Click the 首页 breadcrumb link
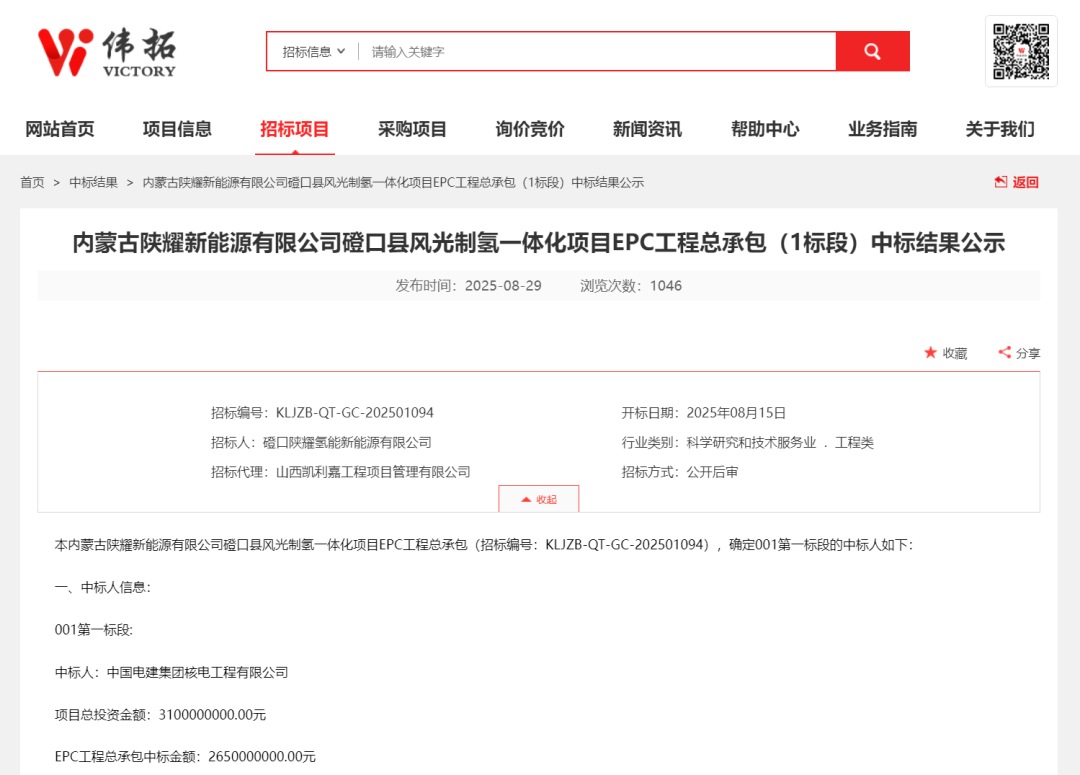This screenshot has height=775, width=1080. point(31,182)
